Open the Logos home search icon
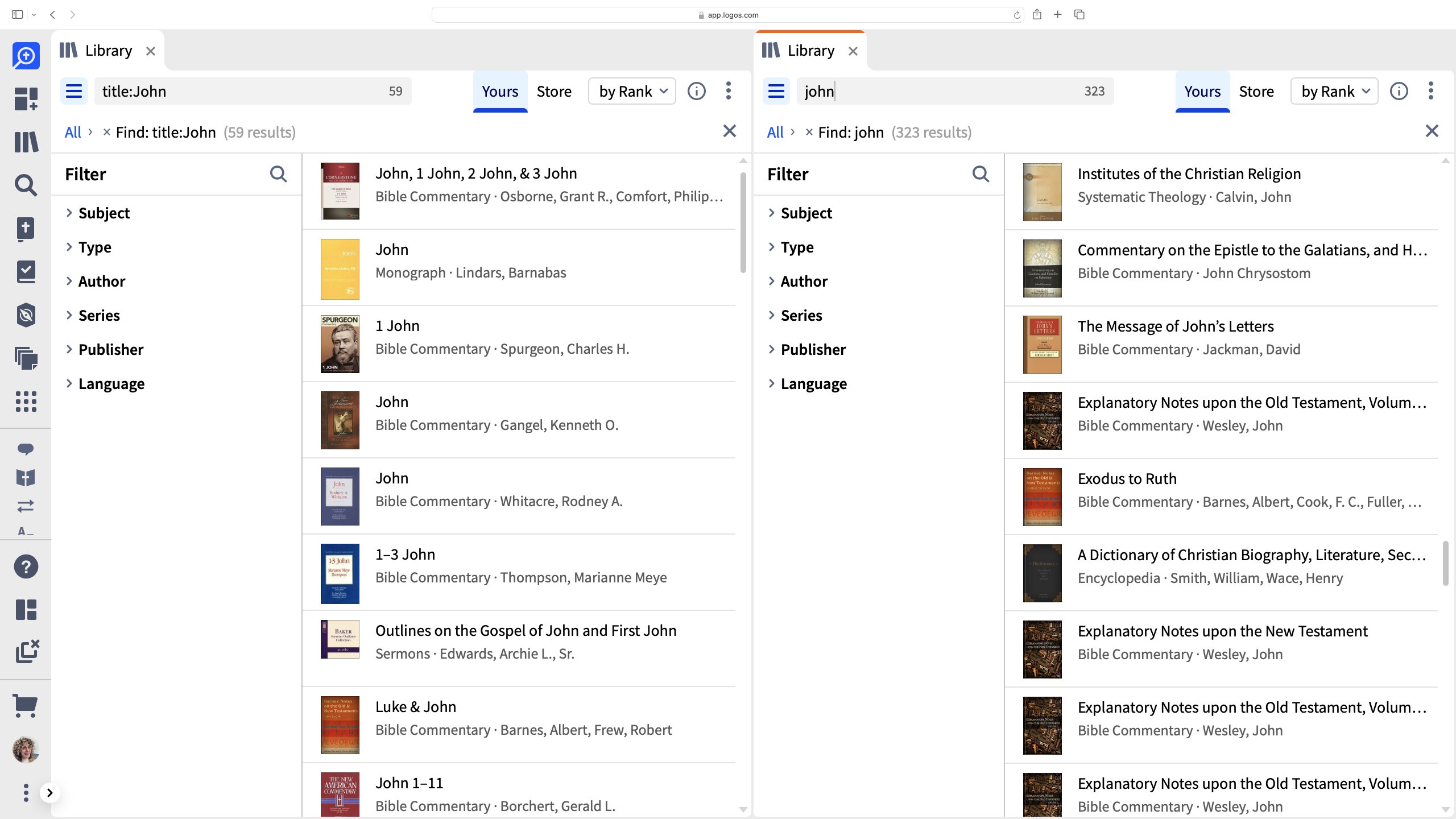The height and width of the screenshot is (819, 1456). click(x=26, y=56)
